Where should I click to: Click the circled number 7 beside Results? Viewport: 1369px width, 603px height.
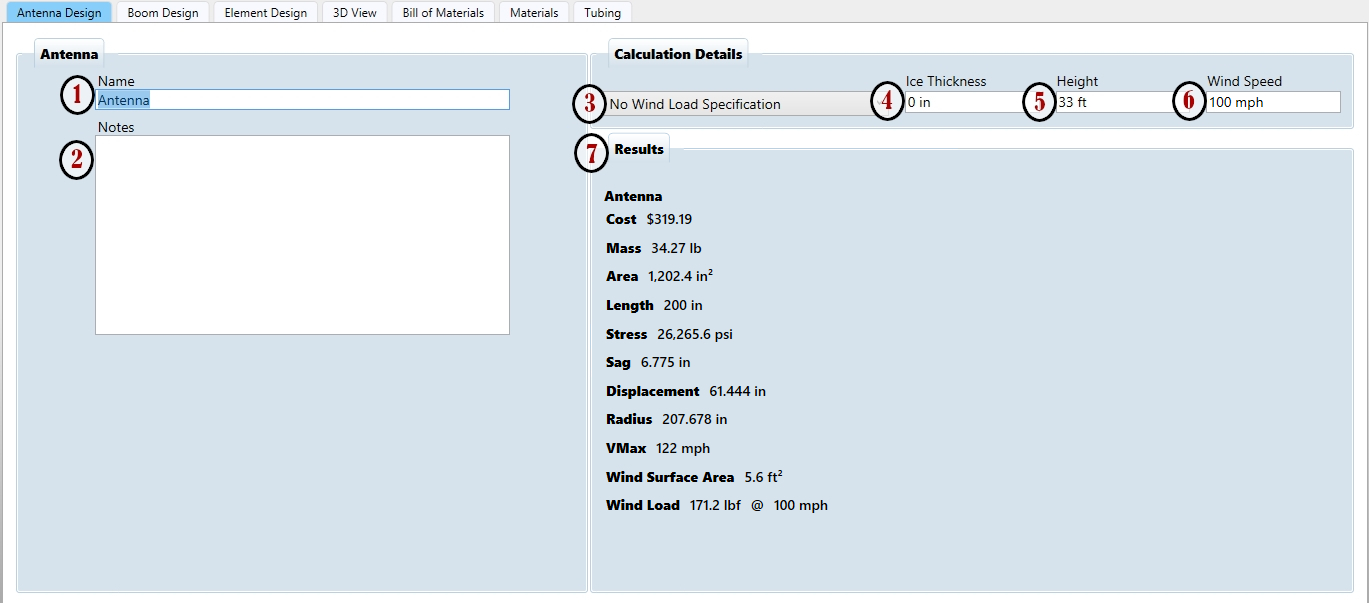tap(593, 153)
